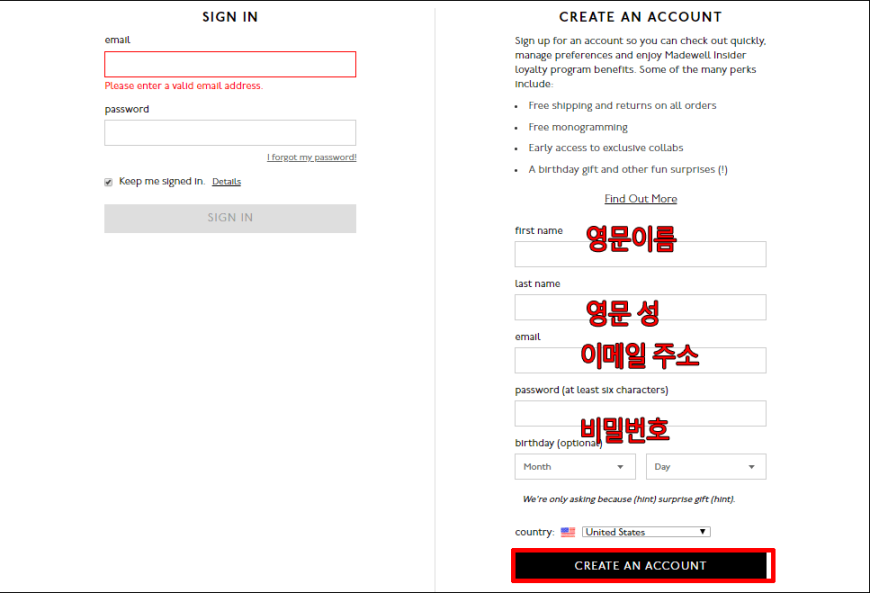Open the 'I forgot my password!' link
Screen dimensions: 870x593
(311, 158)
